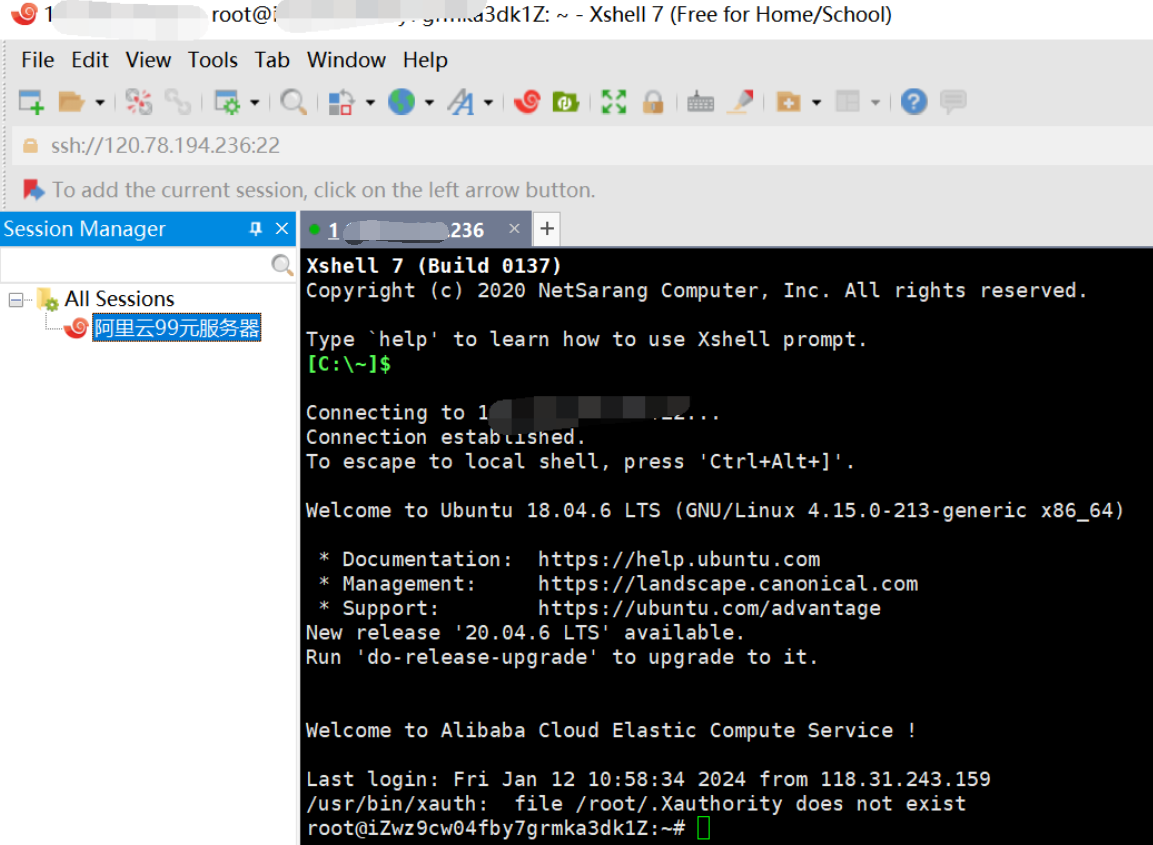The image size is (1153, 845).
Task: Open the File menu
Action: (38, 60)
